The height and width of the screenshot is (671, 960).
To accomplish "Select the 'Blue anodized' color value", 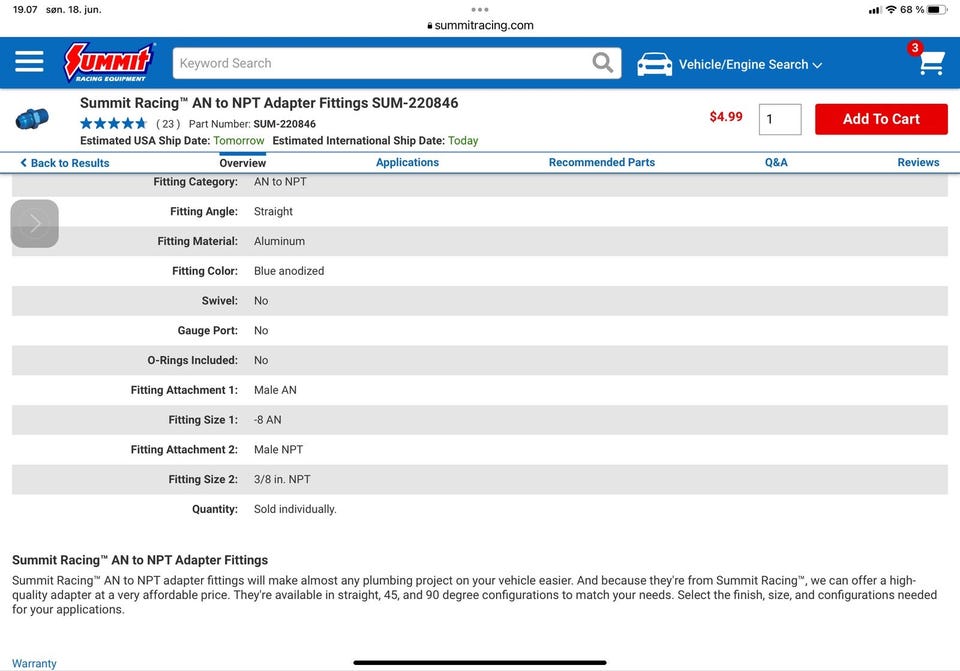I will coord(289,271).
